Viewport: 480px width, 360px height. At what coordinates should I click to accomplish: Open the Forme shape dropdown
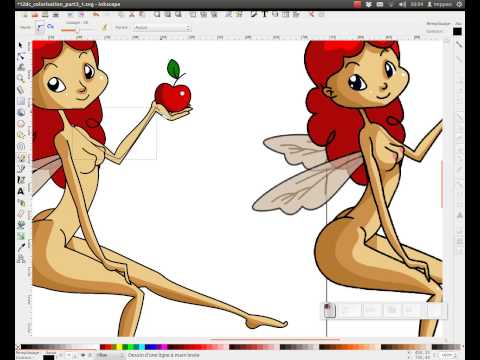click(x=162, y=28)
